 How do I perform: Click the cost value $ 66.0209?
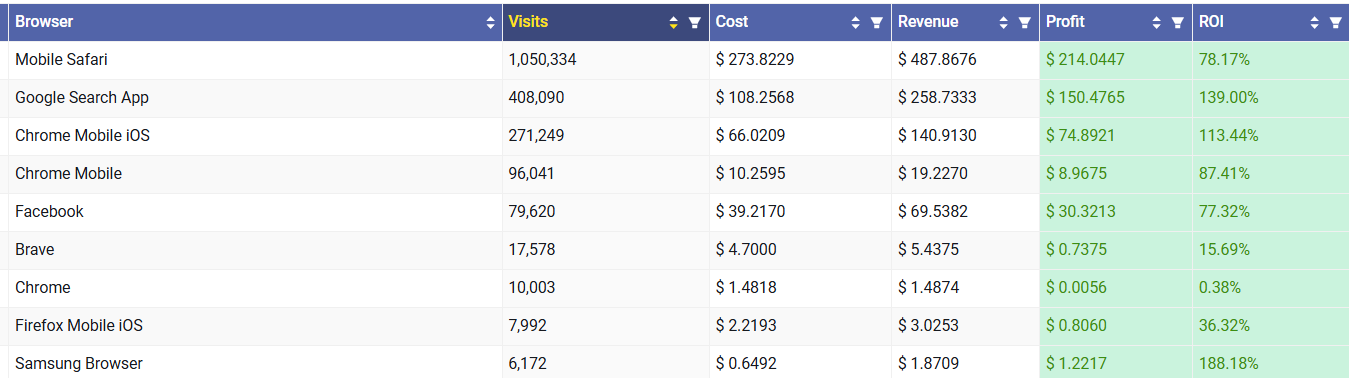coord(751,136)
